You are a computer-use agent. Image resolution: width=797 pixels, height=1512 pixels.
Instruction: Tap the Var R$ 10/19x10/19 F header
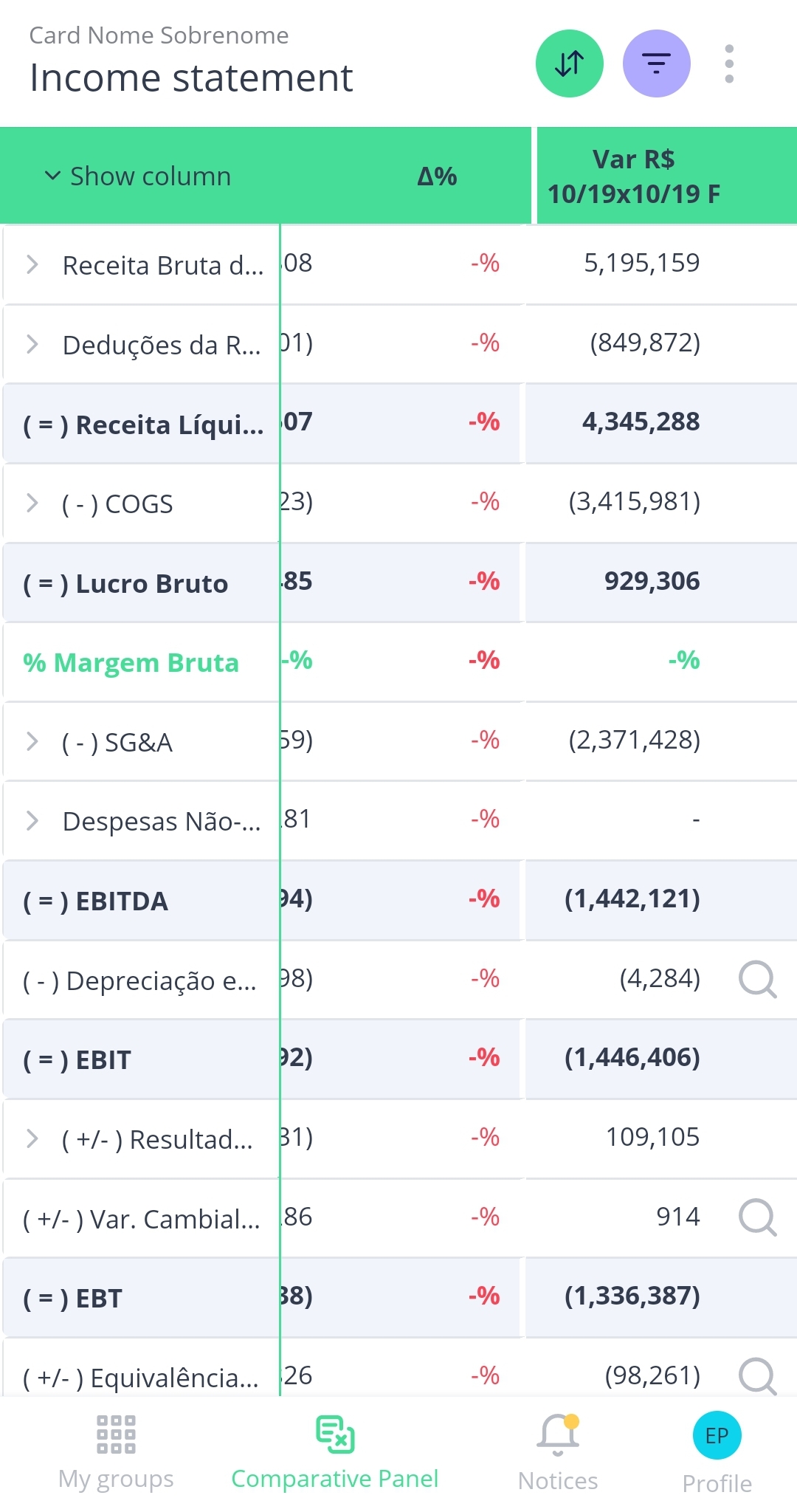(634, 176)
